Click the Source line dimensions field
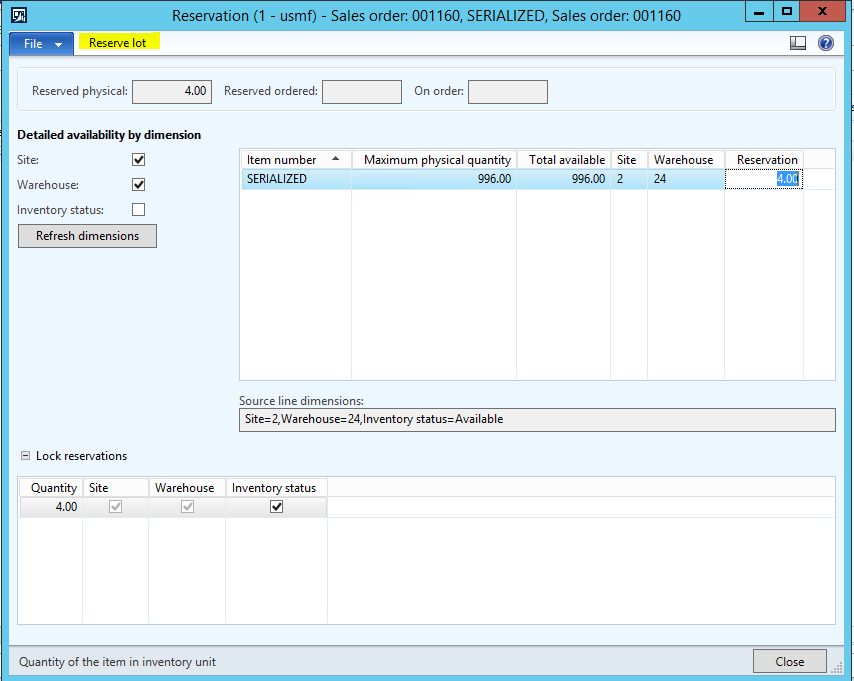This screenshot has height=681, width=854. tap(536, 420)
